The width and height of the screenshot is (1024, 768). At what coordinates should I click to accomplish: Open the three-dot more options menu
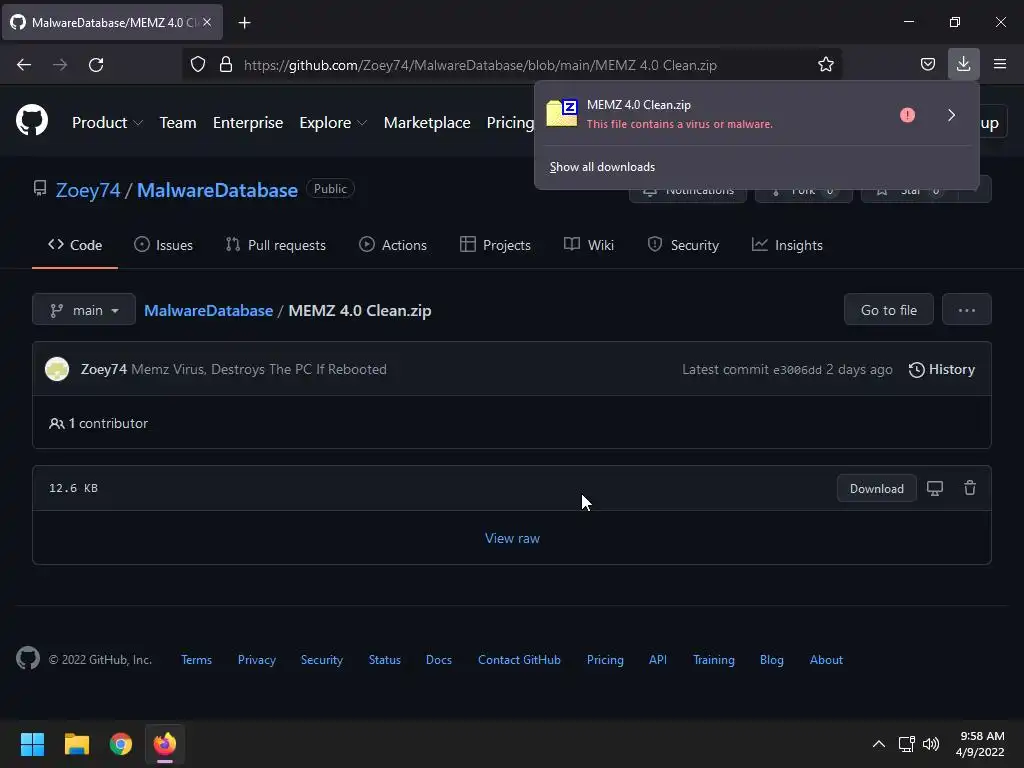coord(967,310)
